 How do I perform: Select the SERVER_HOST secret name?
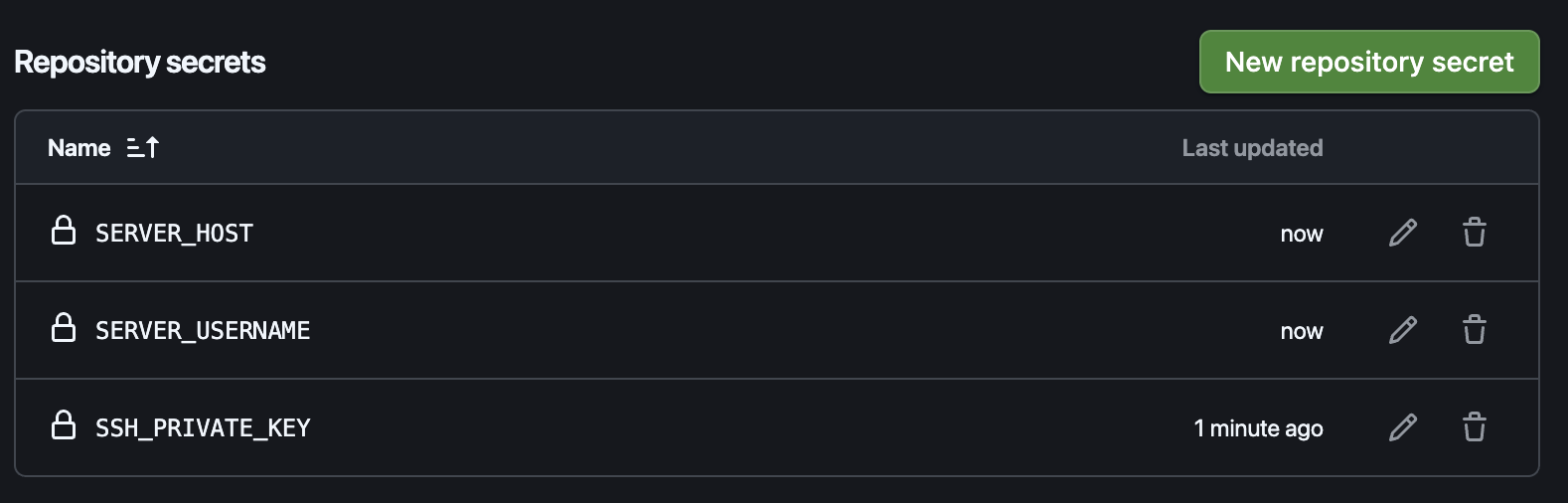click(x=174, y=234)
